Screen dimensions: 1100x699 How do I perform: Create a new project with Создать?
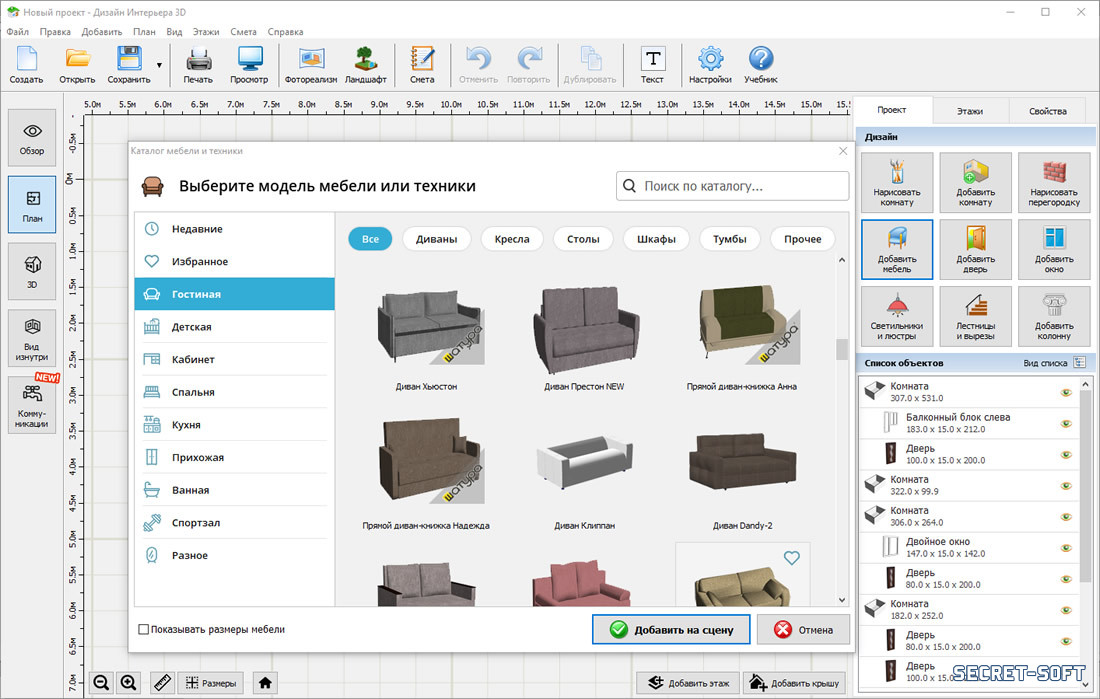[x=27, y=65]
